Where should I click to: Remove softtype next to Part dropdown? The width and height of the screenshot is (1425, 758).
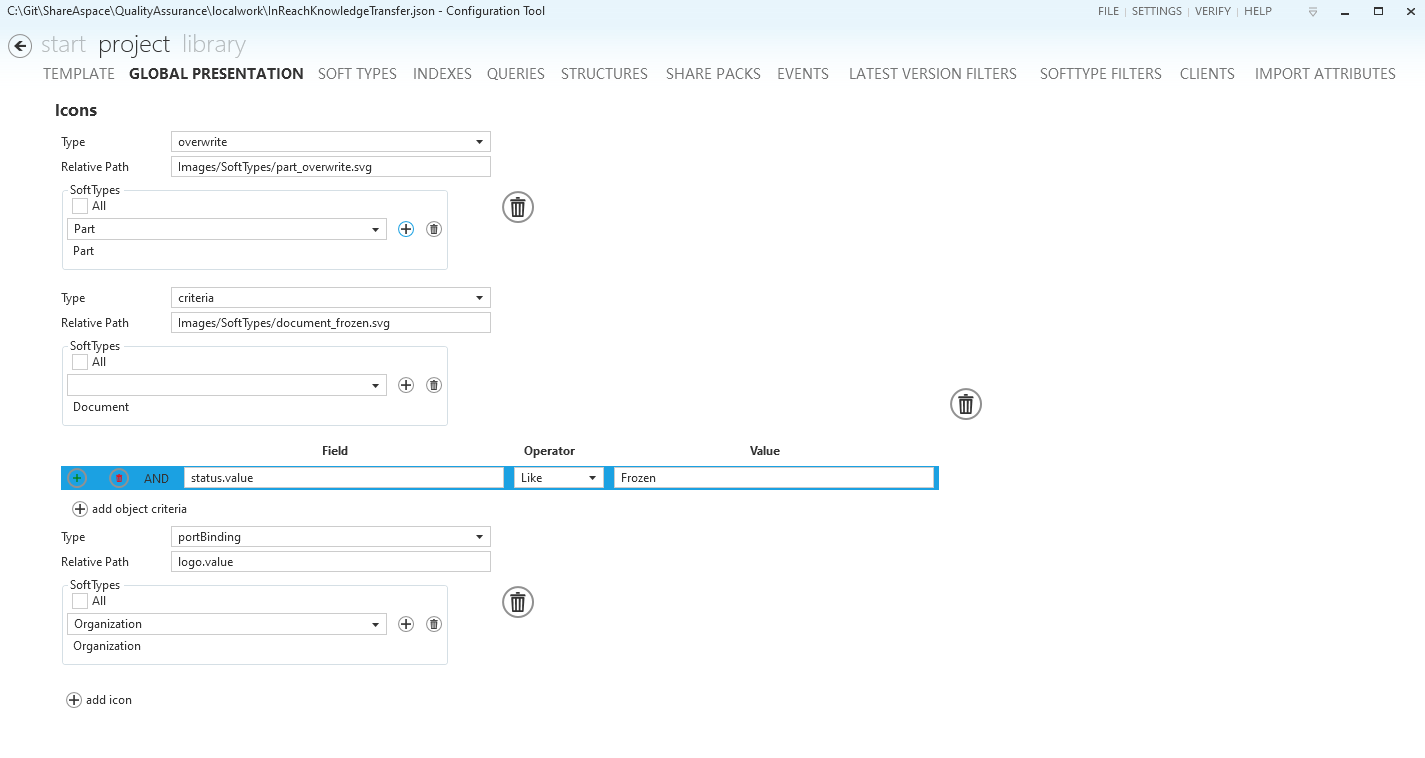click(433, 229)
